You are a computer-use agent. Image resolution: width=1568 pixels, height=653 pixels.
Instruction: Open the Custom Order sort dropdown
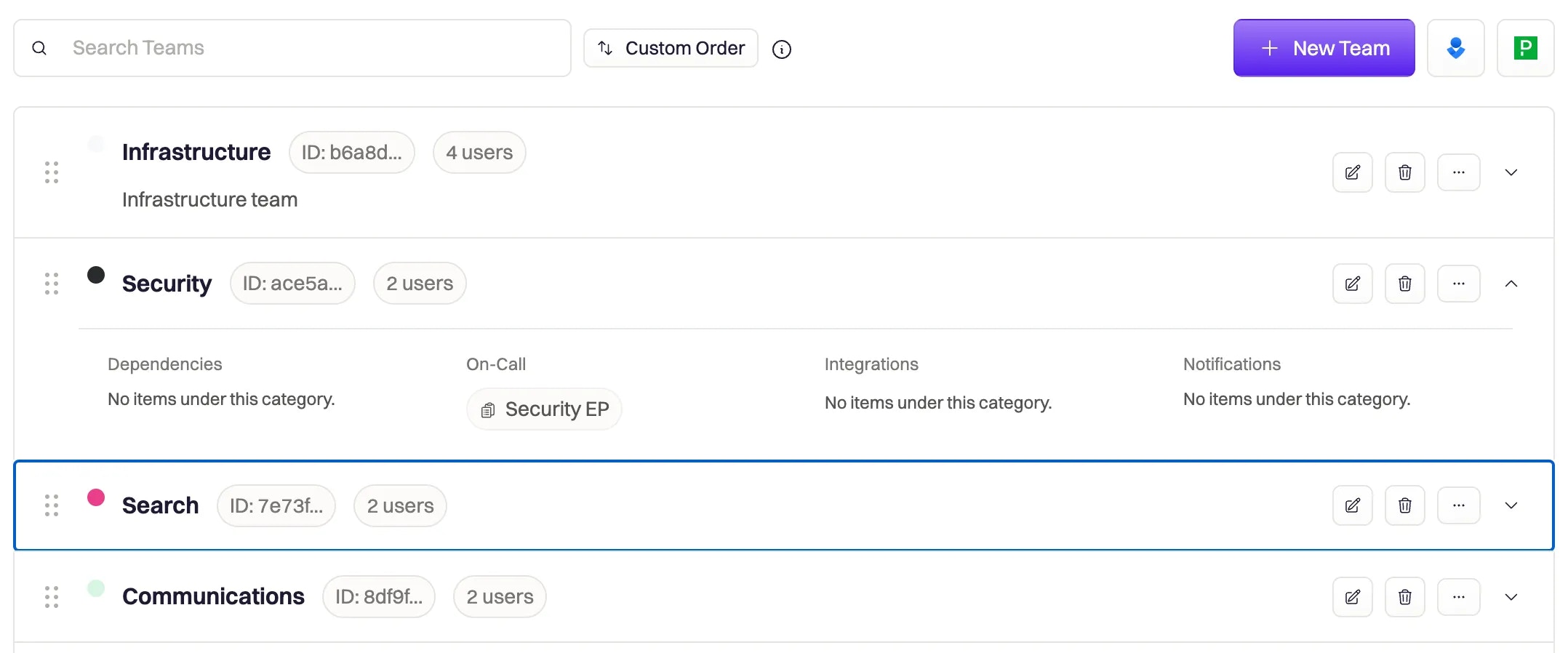tap(671, 48)
